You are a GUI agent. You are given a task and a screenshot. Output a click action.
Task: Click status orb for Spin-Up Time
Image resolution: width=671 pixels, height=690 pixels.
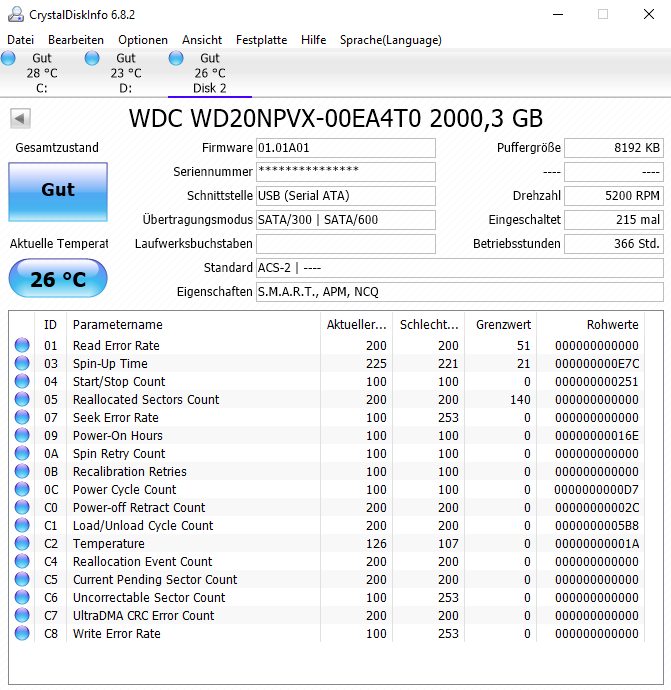[22, 363]
